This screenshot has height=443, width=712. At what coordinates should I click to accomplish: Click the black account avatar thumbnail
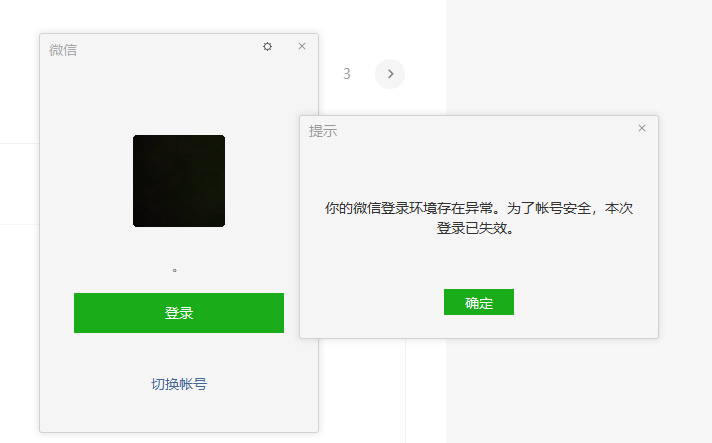pyautogui.click(x=179, y=181)
